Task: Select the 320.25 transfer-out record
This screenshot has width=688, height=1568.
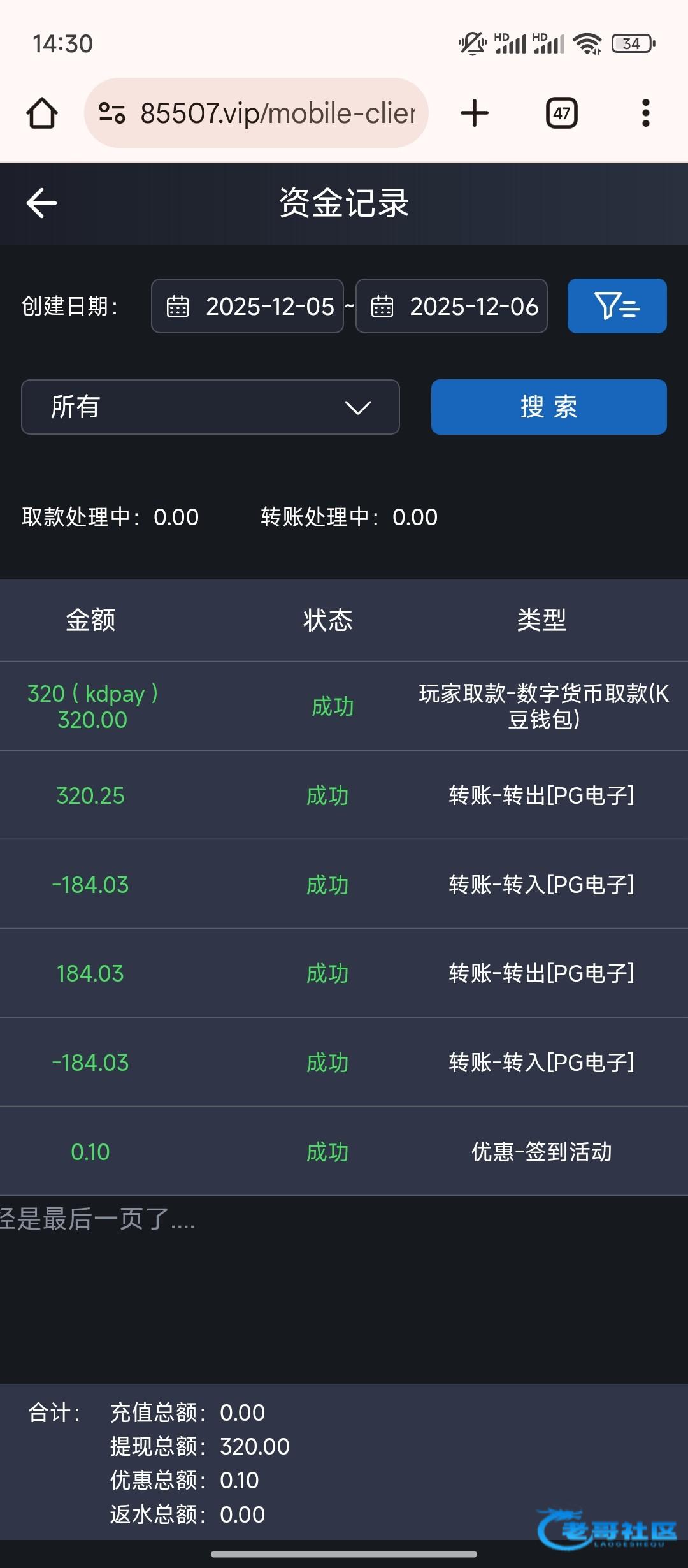Action: click(344, 795)
